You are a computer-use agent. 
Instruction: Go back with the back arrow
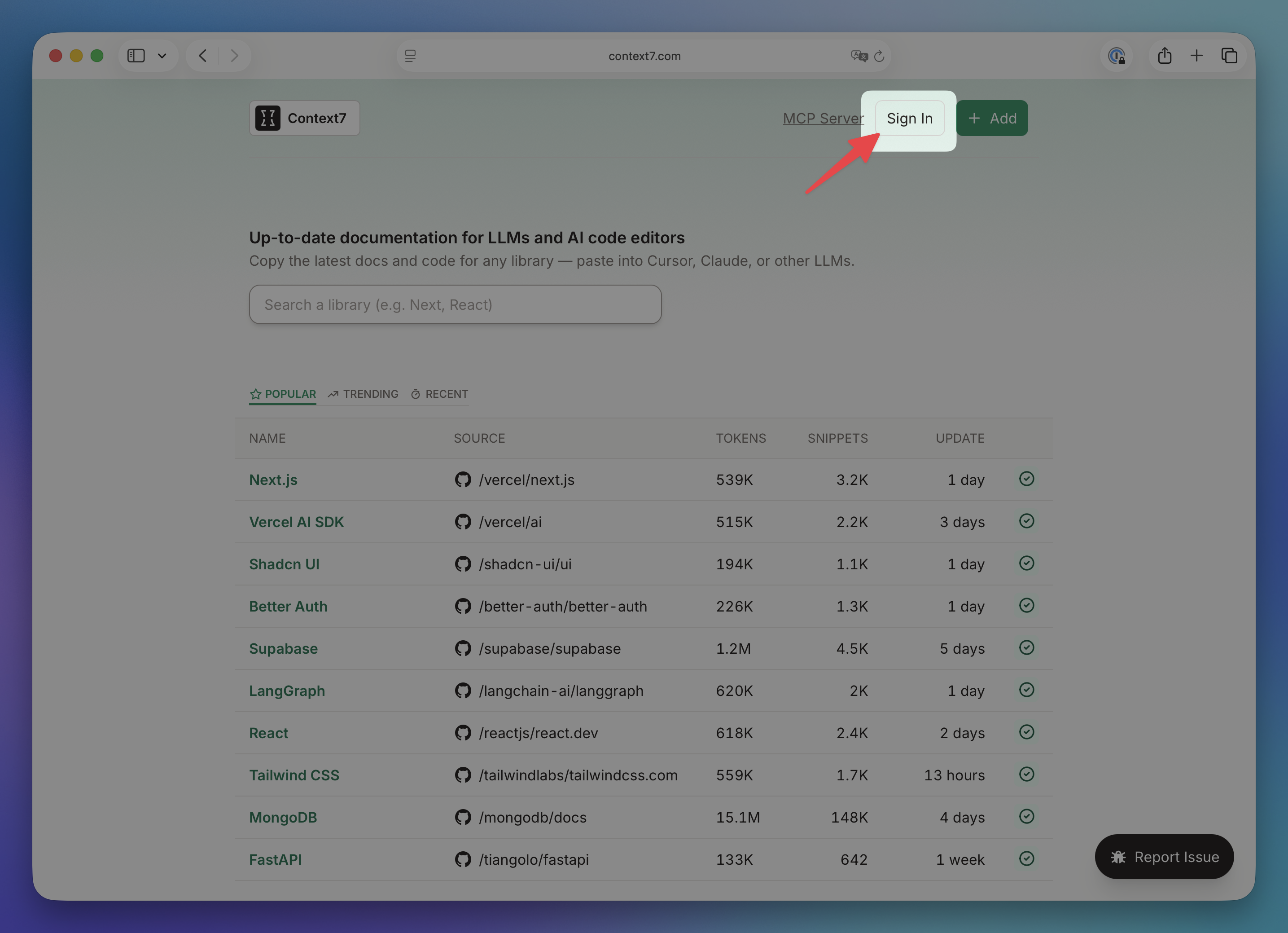203,56
